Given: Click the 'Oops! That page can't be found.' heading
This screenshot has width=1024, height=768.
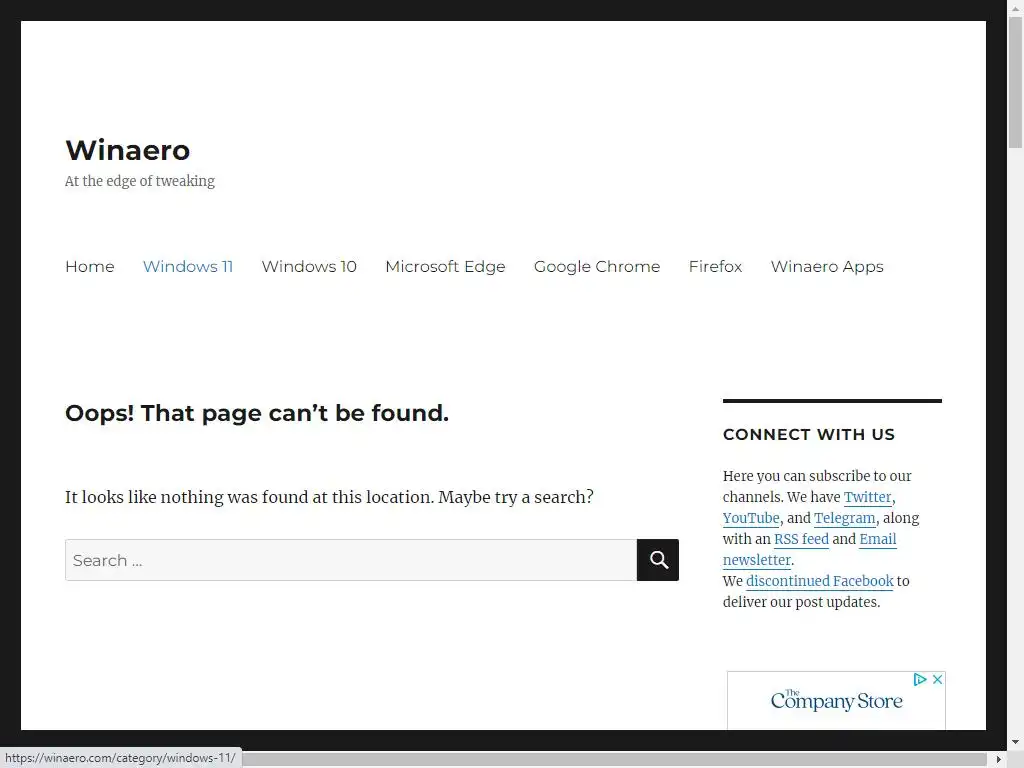Looking at the screenshot, I should 257,413.
